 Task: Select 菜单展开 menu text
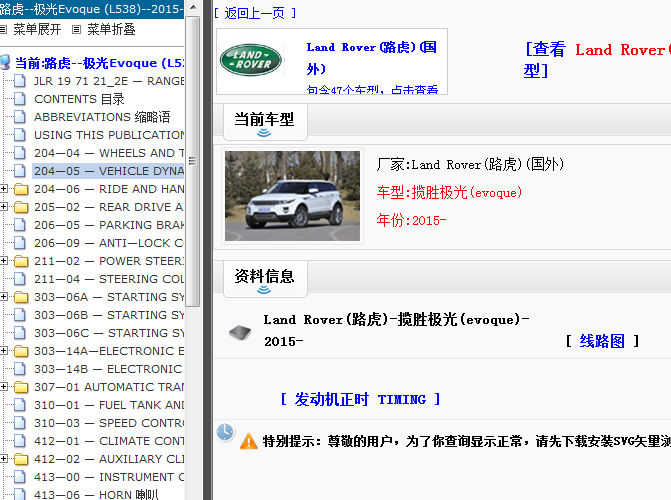click(x=37, y=30)
